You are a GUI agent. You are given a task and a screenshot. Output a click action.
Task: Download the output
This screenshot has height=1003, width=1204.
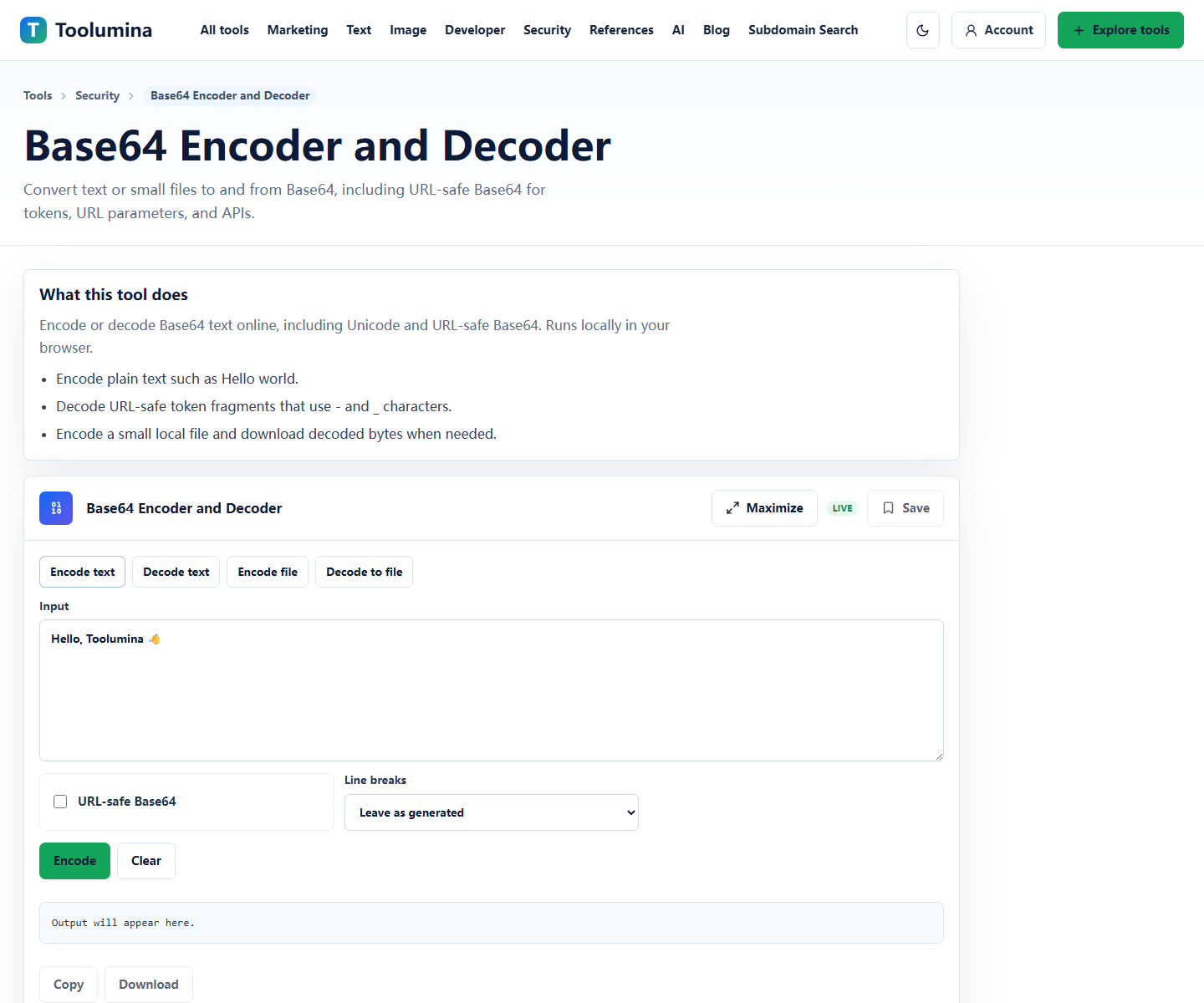(x=149, y=985)
